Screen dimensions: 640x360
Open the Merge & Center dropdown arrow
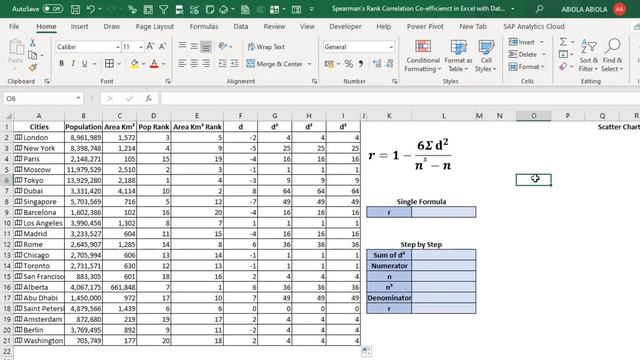pyautogui.click(x=309, y=64)
